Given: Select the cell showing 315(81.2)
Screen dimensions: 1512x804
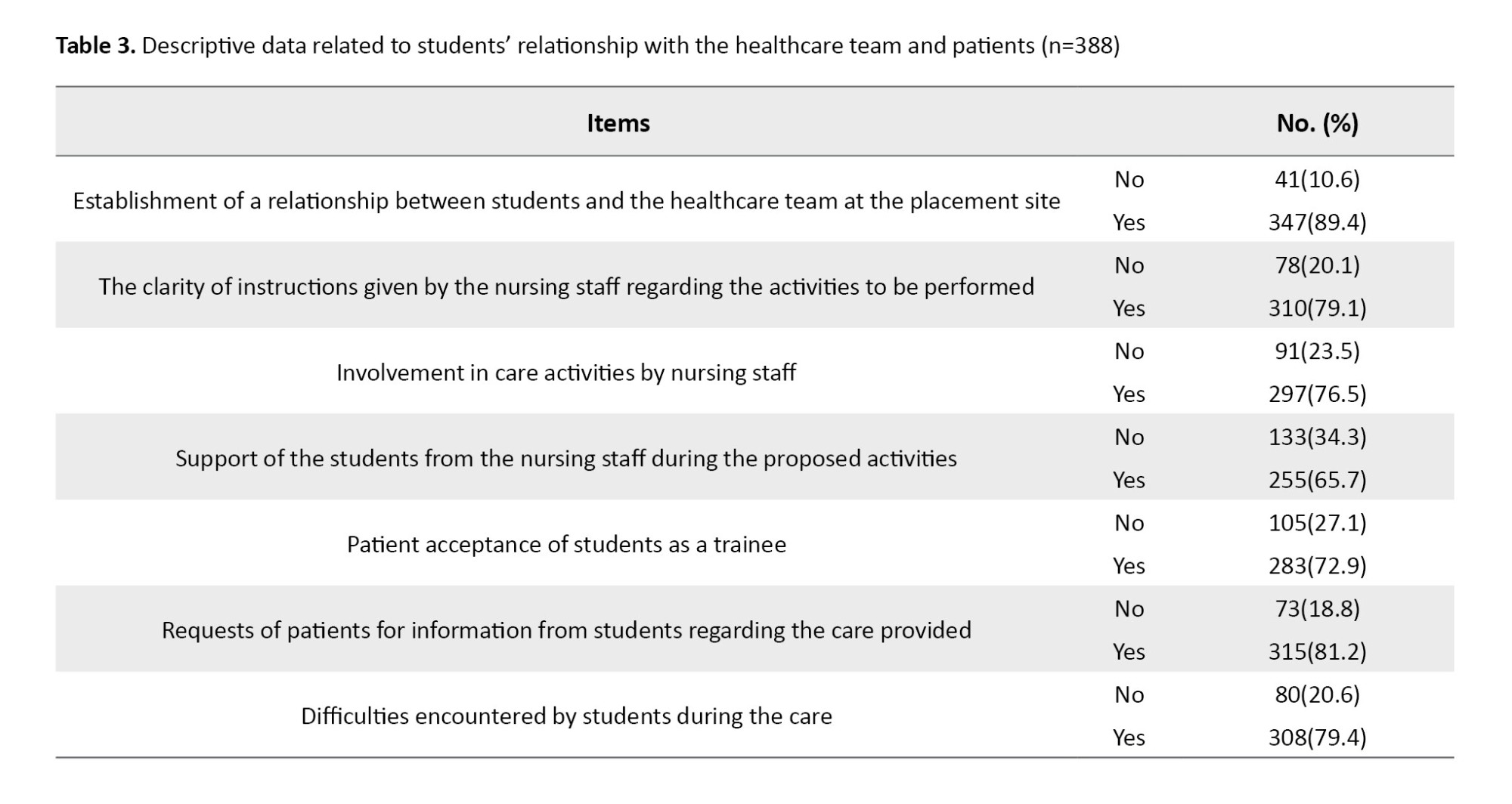Looking at the screenshot, I should [x=1317, y=652].
